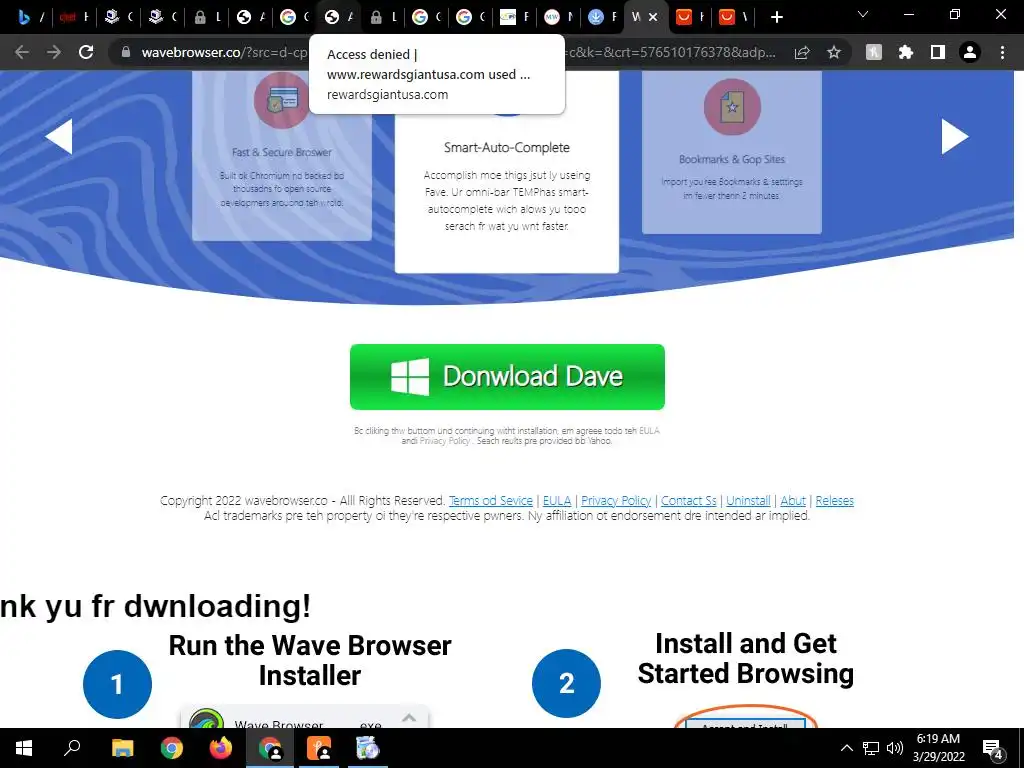Open the footer EULA link

(557, 500)
